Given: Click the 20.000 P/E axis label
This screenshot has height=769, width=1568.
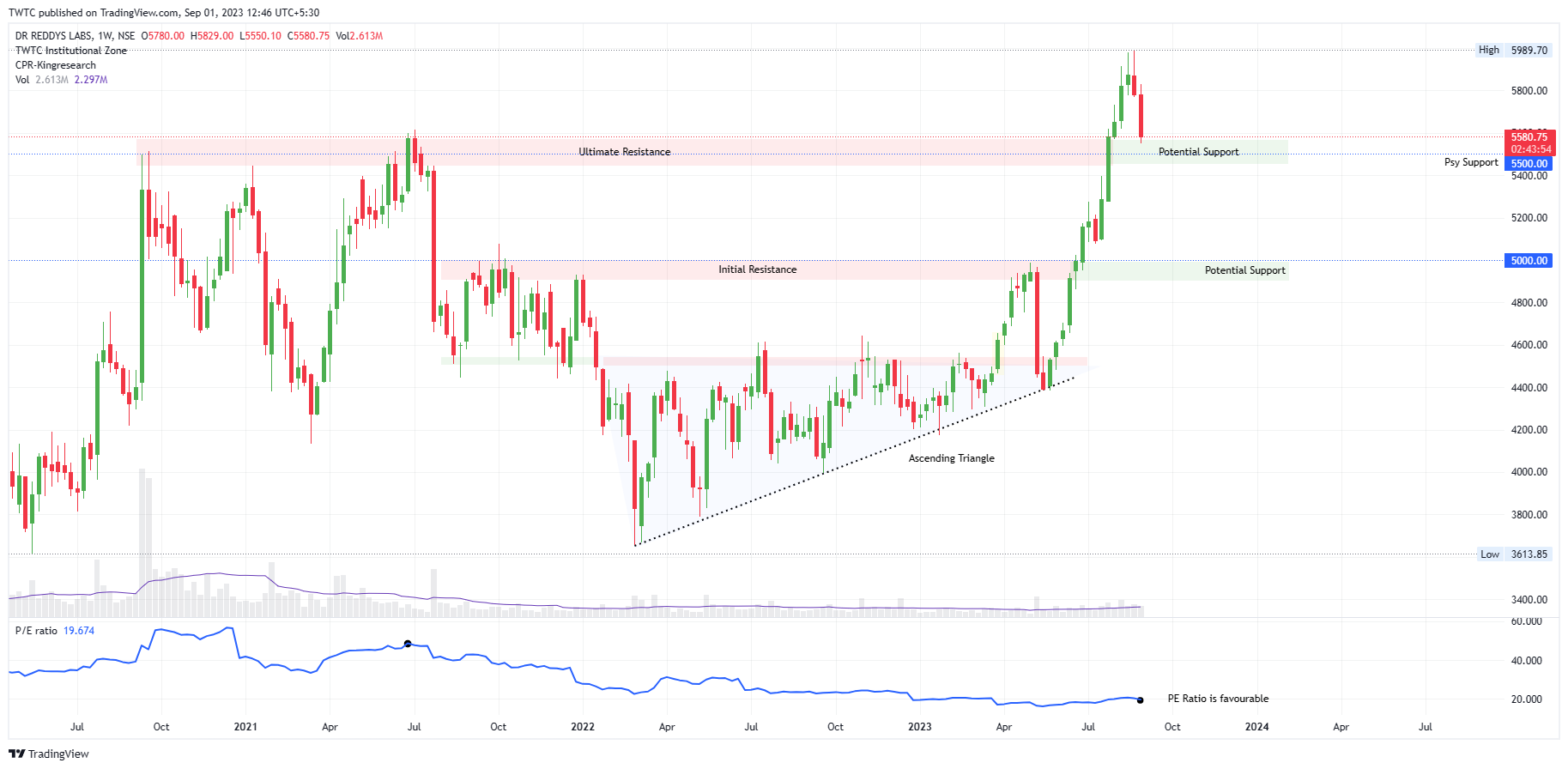Looking at the screenshot, I should coord(1526,699).
